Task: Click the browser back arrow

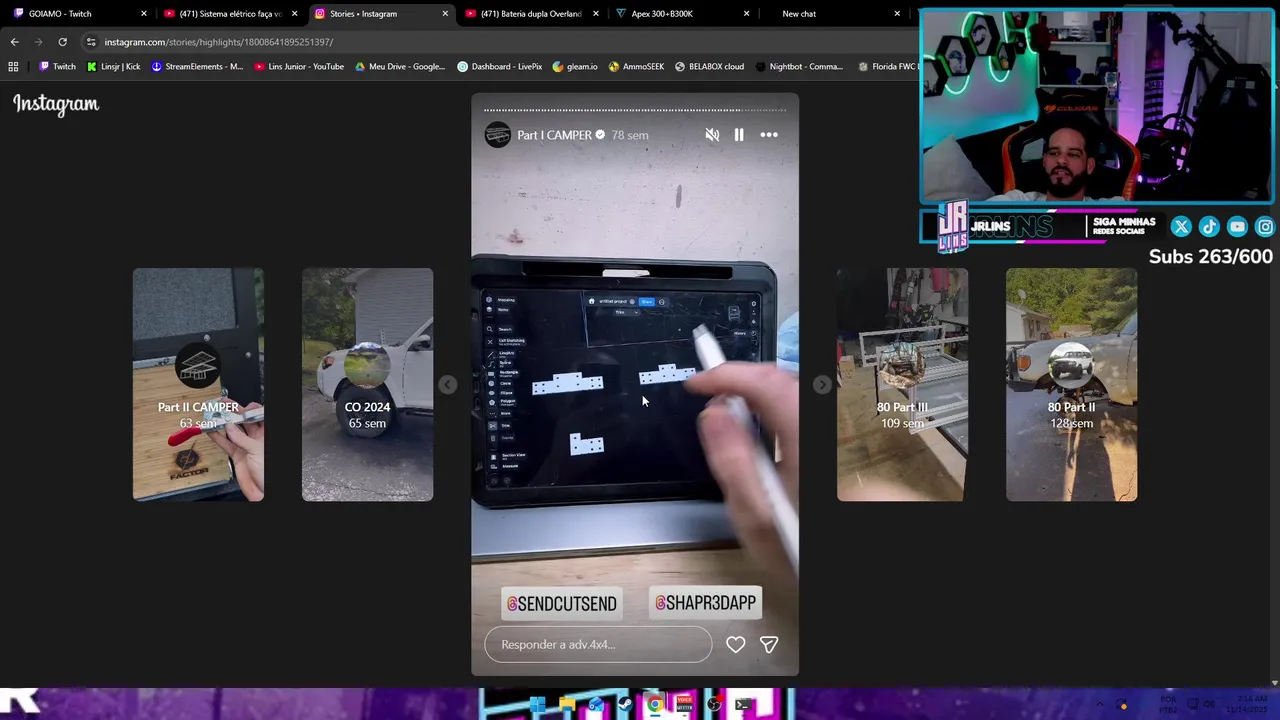Action: click(x=14, y=42)
